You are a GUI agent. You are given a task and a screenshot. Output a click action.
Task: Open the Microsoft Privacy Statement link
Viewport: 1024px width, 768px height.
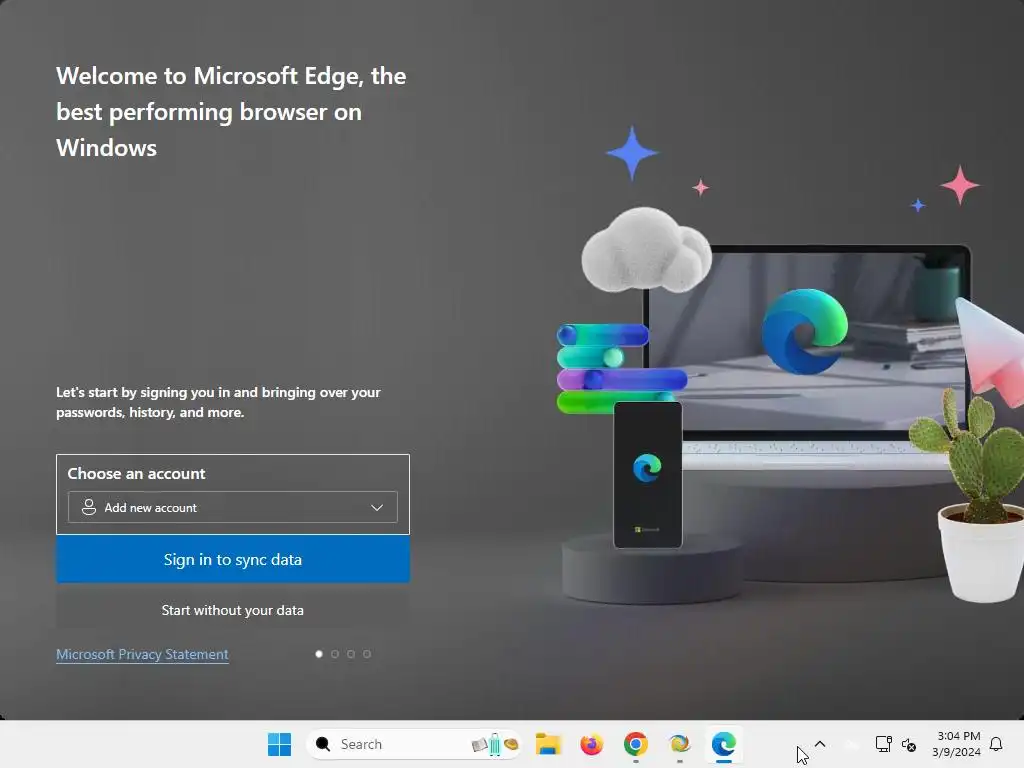coord(142,654)
